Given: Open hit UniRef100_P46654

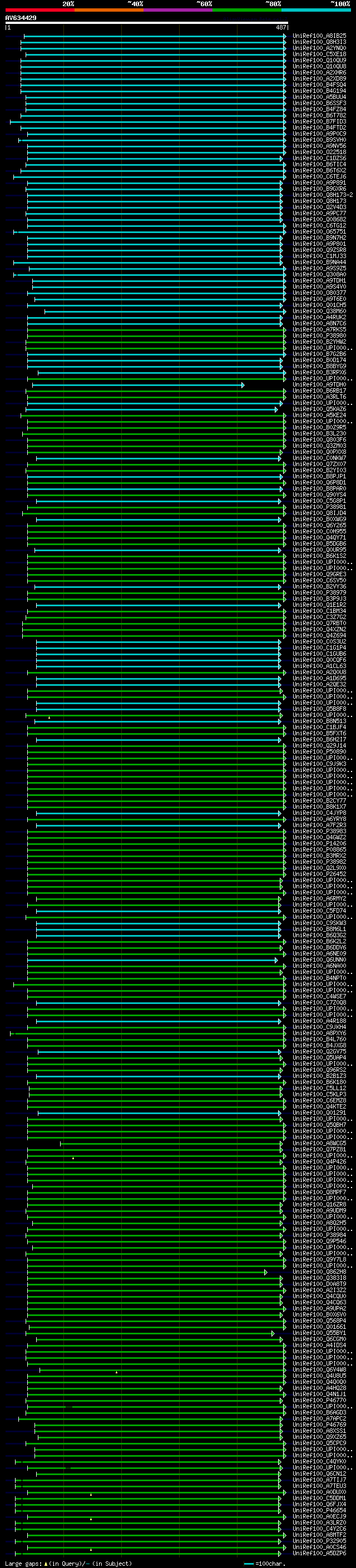Looking at the screenshot, I should click(319, 1511).
